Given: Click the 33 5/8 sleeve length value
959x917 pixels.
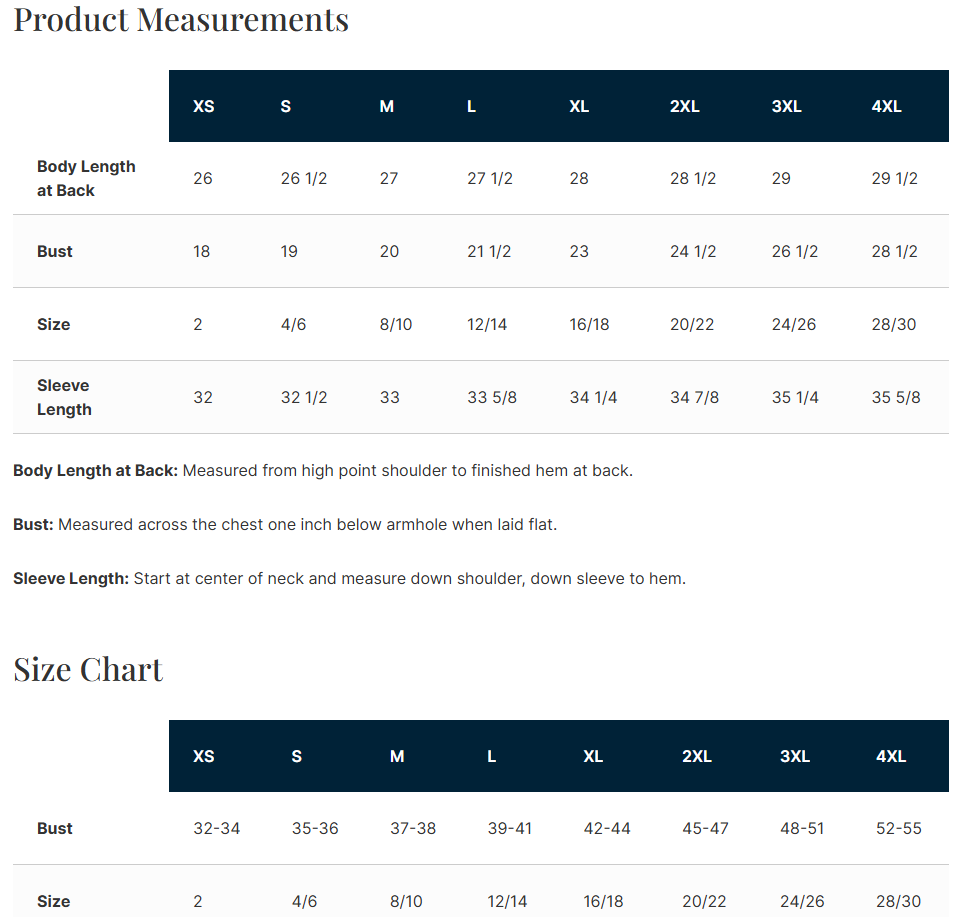Looking at the screenshot, I should tap(492, 398).
